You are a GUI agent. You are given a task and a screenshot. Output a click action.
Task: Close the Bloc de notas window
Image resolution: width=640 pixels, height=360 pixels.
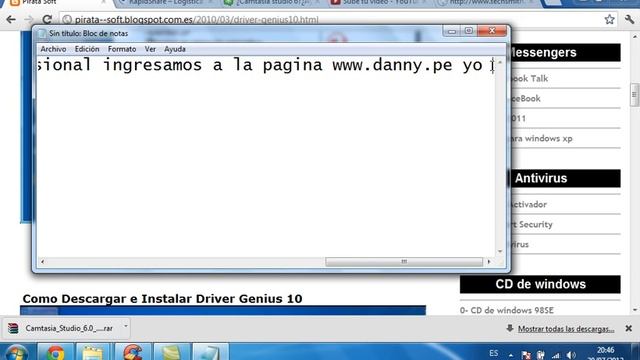[x=492, y=31]
